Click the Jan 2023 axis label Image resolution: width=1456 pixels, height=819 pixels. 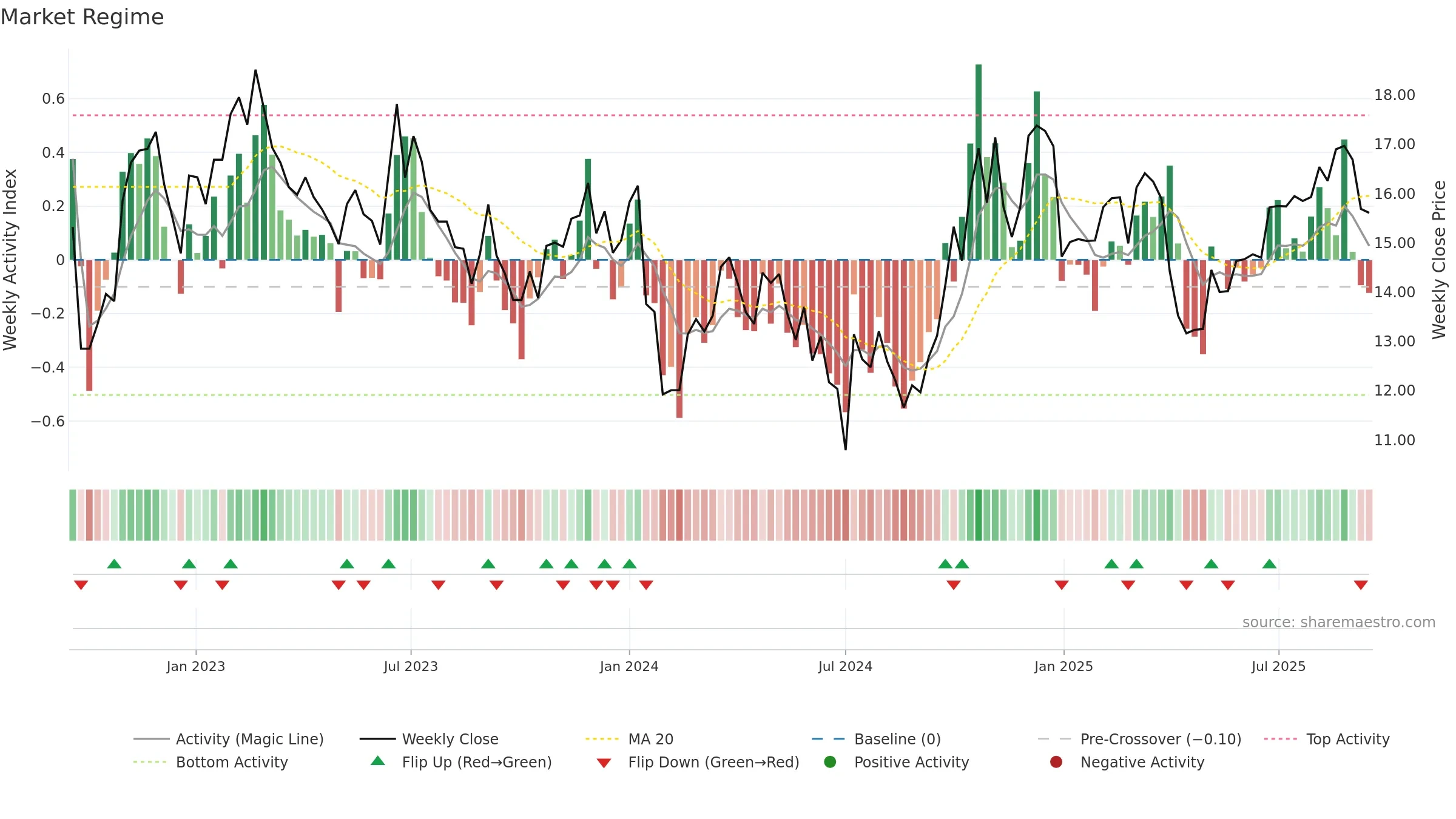pyautogui.click(x=196, y=666)
